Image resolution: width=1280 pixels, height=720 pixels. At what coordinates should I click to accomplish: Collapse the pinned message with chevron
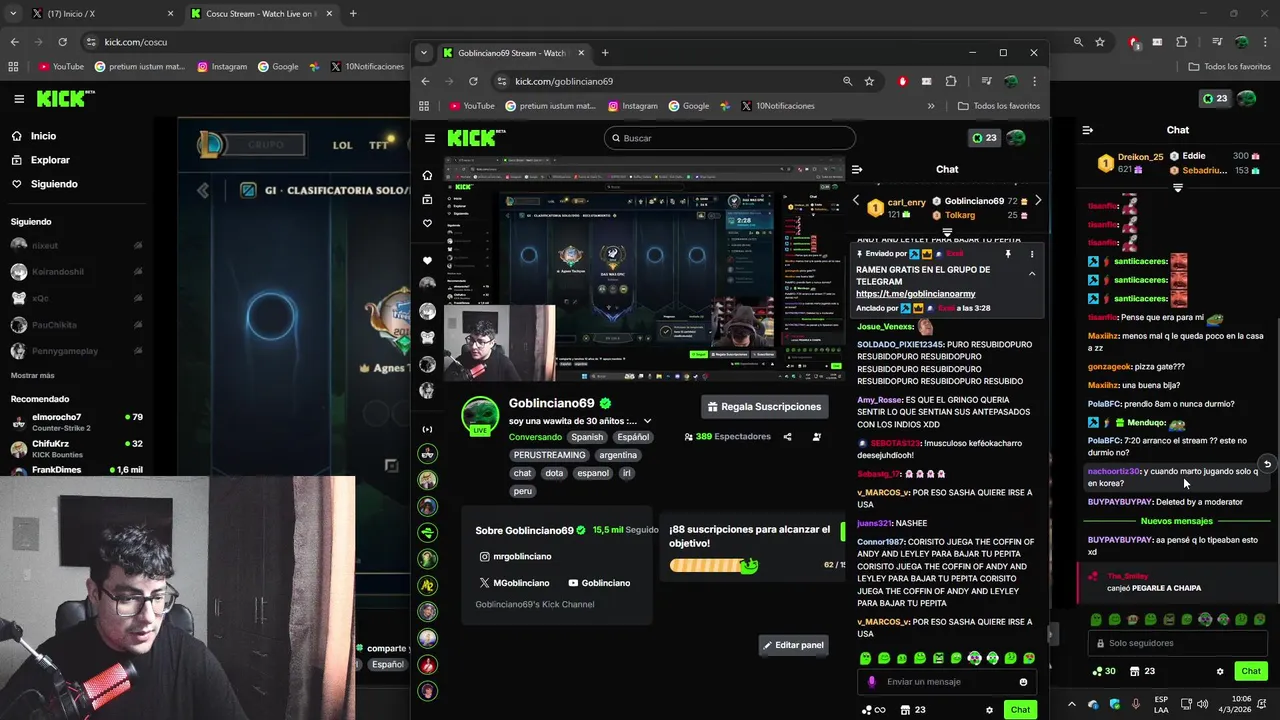[x=1032, y=273]
